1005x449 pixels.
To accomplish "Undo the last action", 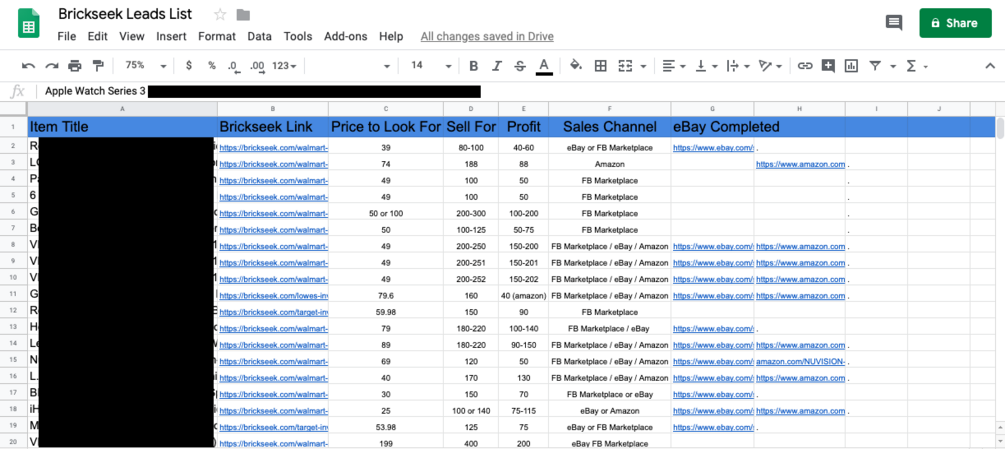I will pyautogui.click(x=28, y=65).
